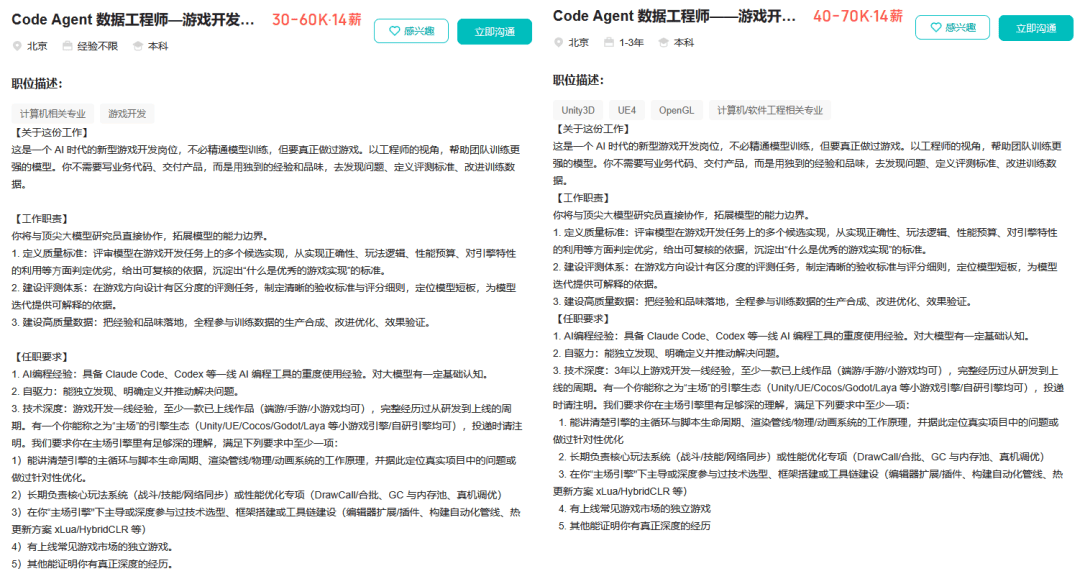
Task: Click right 【工作职责】 heading
Action: pos(583,198)
